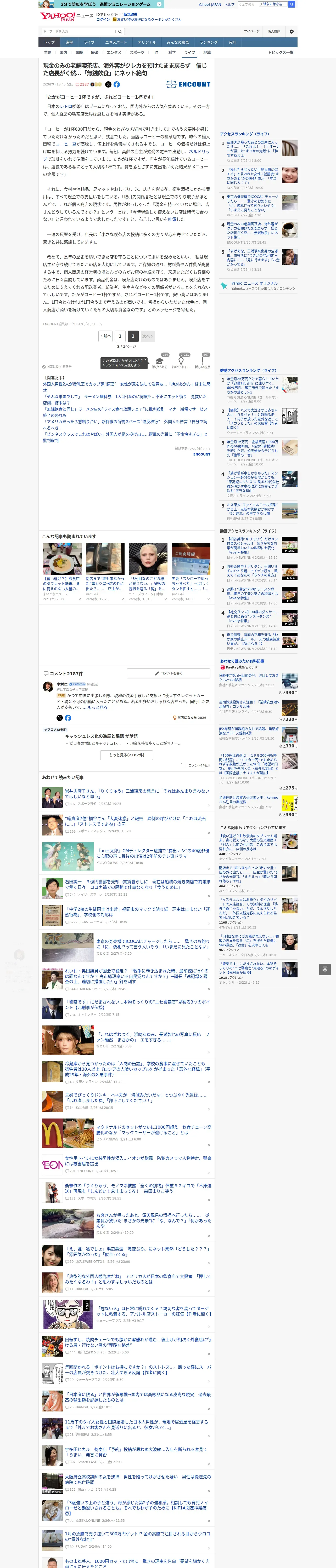The width and height of the screenshot is (336, 1568).
Task: Click the scroll-to-top arrow button
Action: [x=325, y=969]
